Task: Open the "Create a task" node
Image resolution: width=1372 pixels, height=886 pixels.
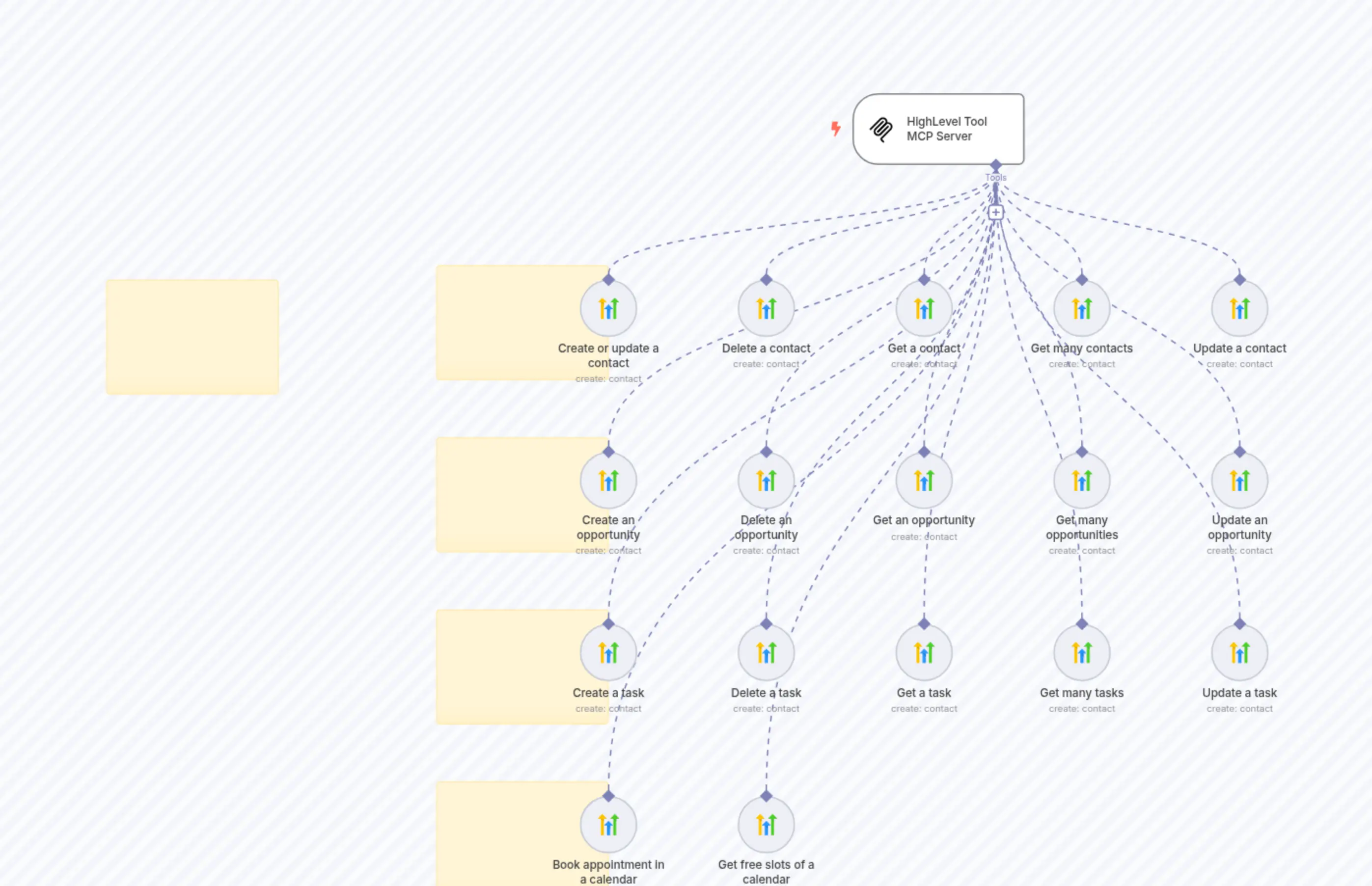Action: pos(608,652)
